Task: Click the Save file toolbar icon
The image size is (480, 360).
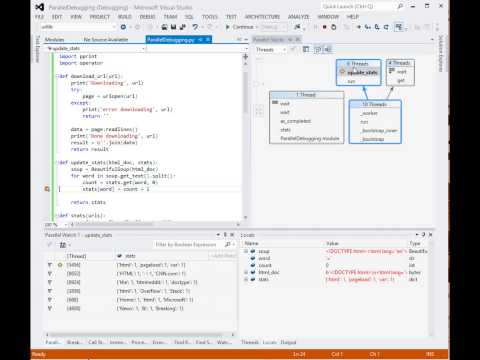Action: point(173,27)
